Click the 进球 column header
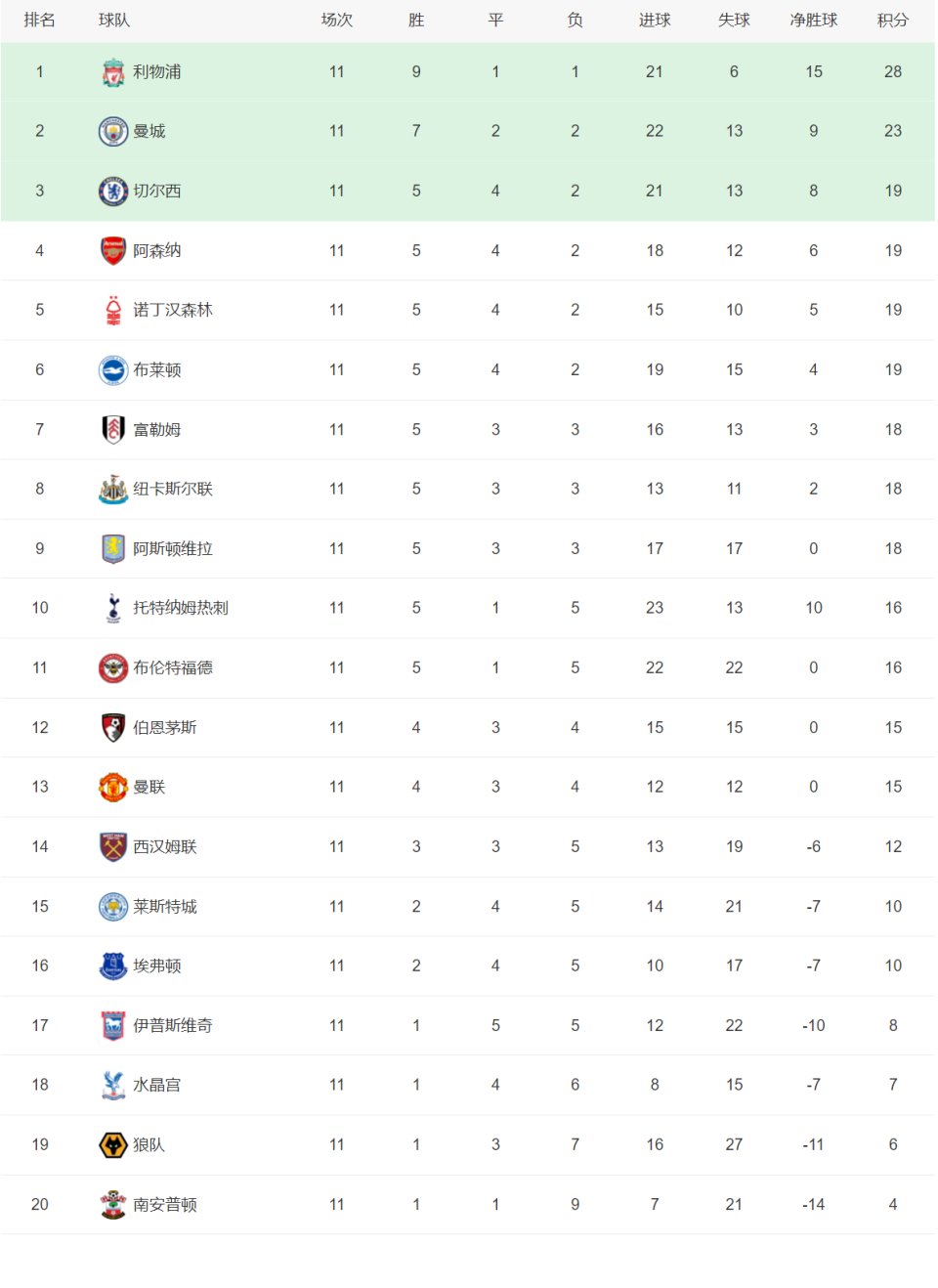This screenshot has width=938, height=1288. (x=655, y=21)
